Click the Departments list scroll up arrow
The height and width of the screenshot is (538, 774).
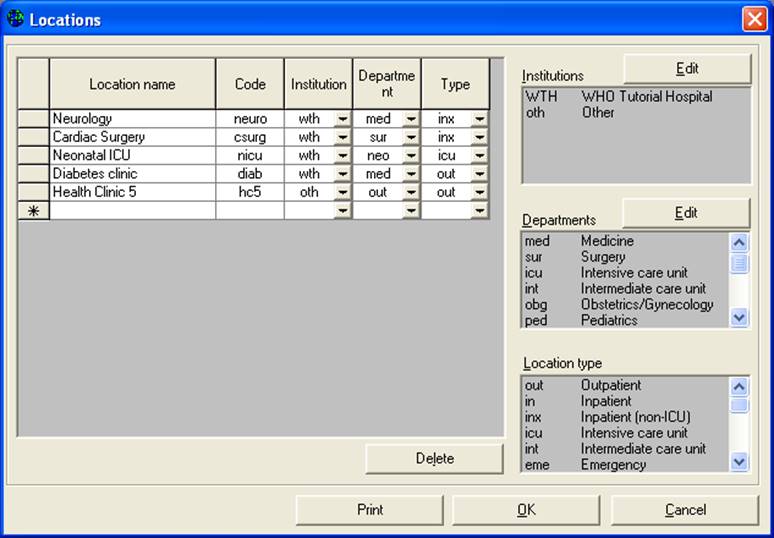(739, 242)
